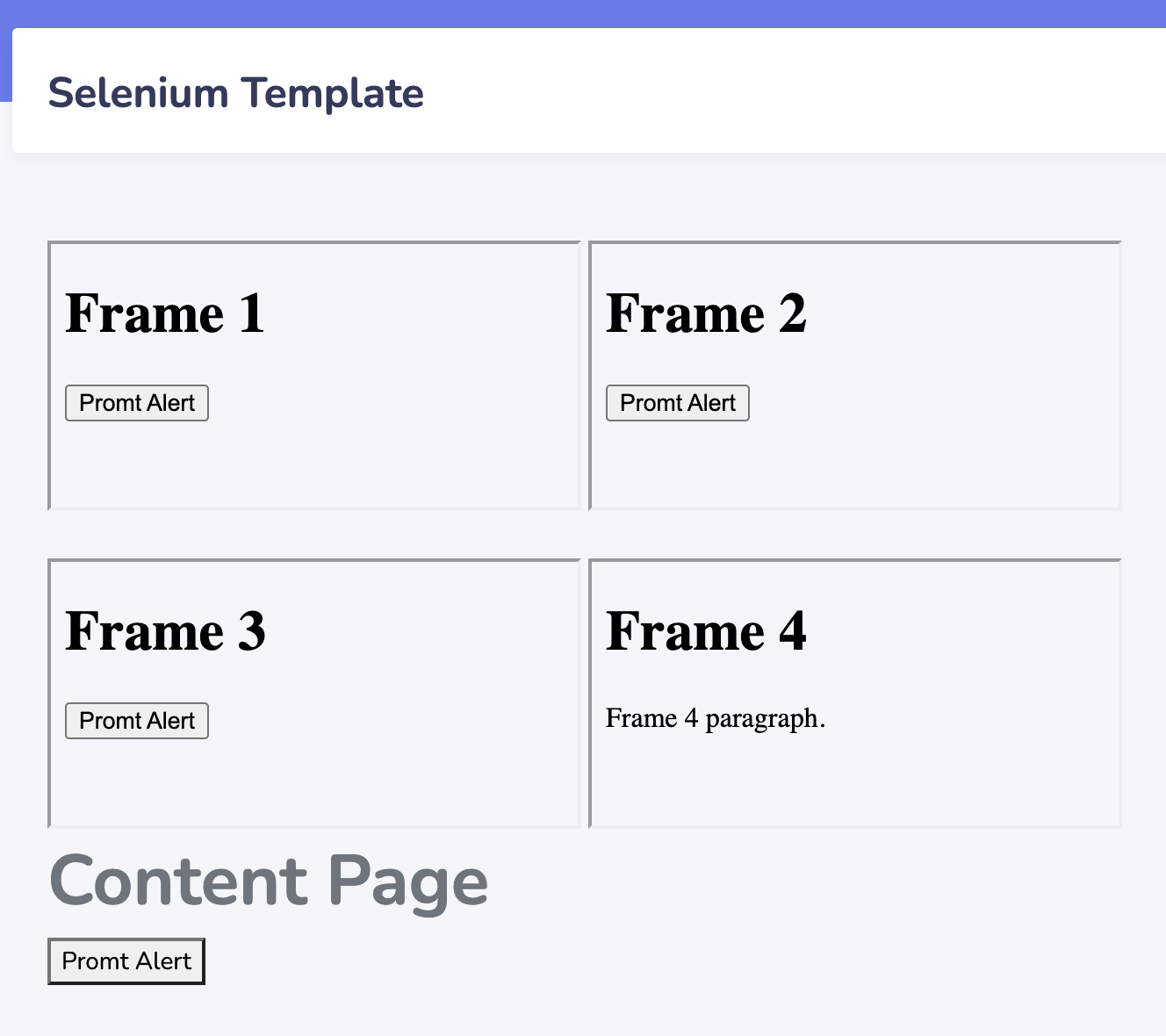Click the Promt Alert button in Frame 2
The width and height of the screenshot is (1166, 1036).
coord(677,402)
